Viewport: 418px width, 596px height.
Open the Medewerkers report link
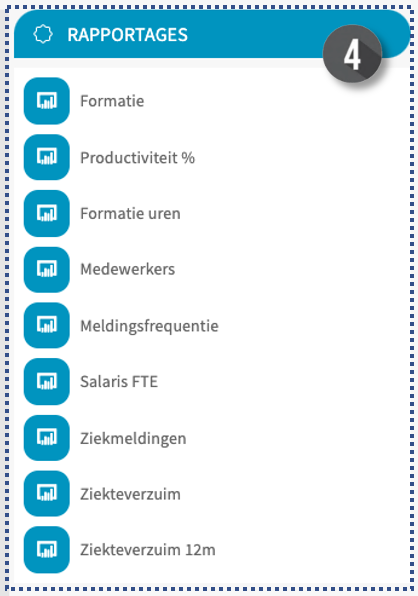pos(128,269)
